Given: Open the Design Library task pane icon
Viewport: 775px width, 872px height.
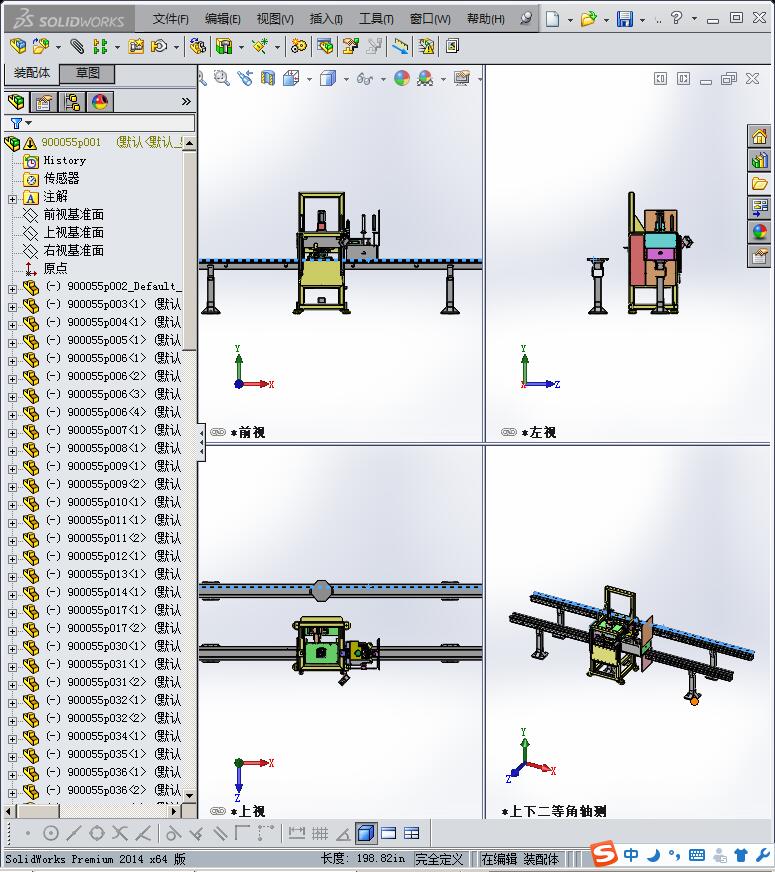Looking at the screenshot, I should coord(759,160).
